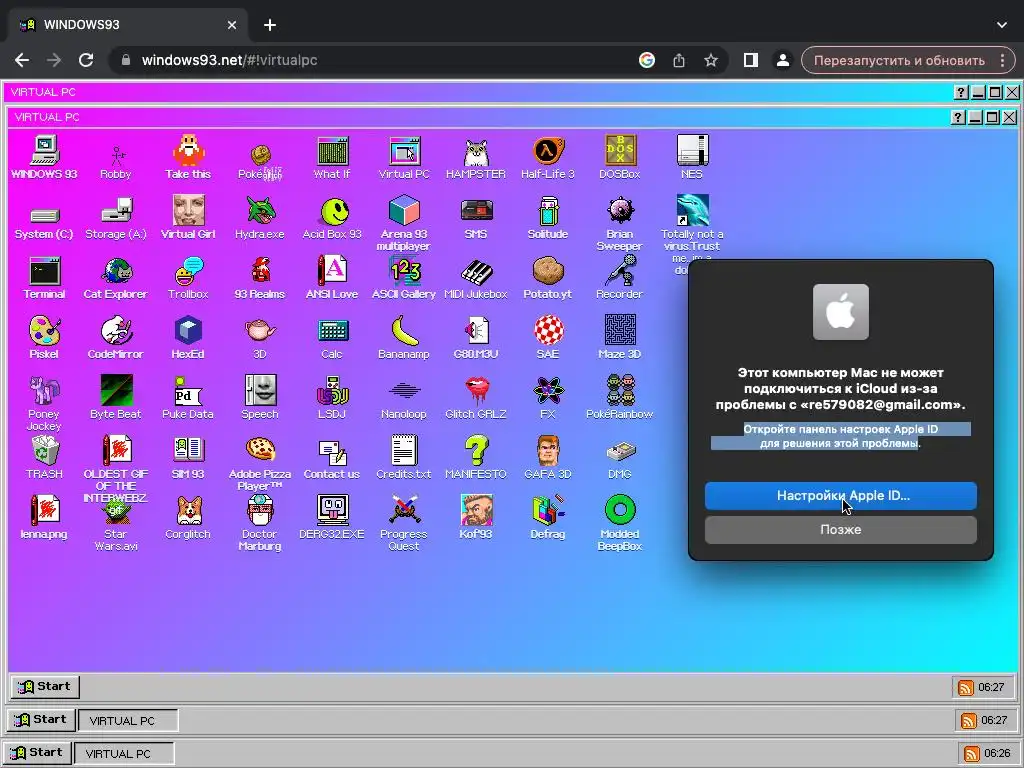
Task: Click RSS feed icon in bottom taskbar
Action: click(x=972, y=753)
